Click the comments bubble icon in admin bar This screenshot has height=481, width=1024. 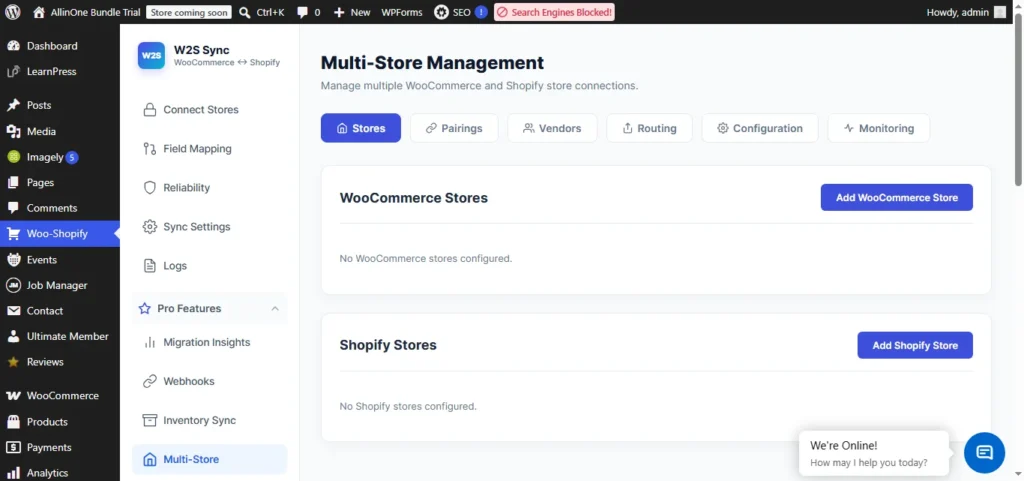pos(302,12)
